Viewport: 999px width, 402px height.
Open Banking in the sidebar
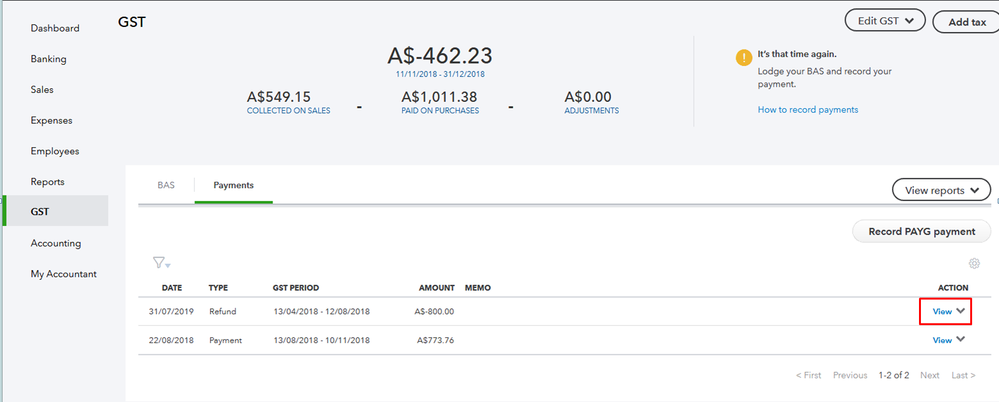(x=49, y=59)
